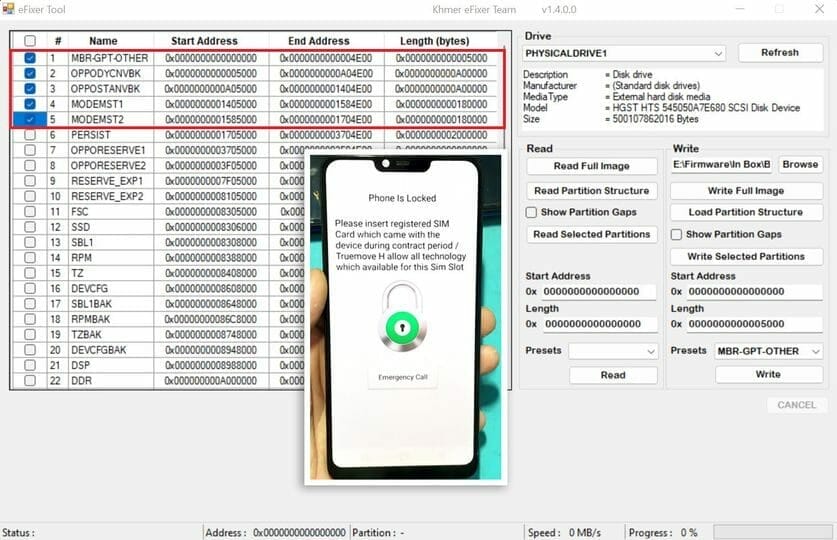Viewport: 837px width, 540px height.
Task: Check the DDR partition checkbox
Action: point(30,380)
